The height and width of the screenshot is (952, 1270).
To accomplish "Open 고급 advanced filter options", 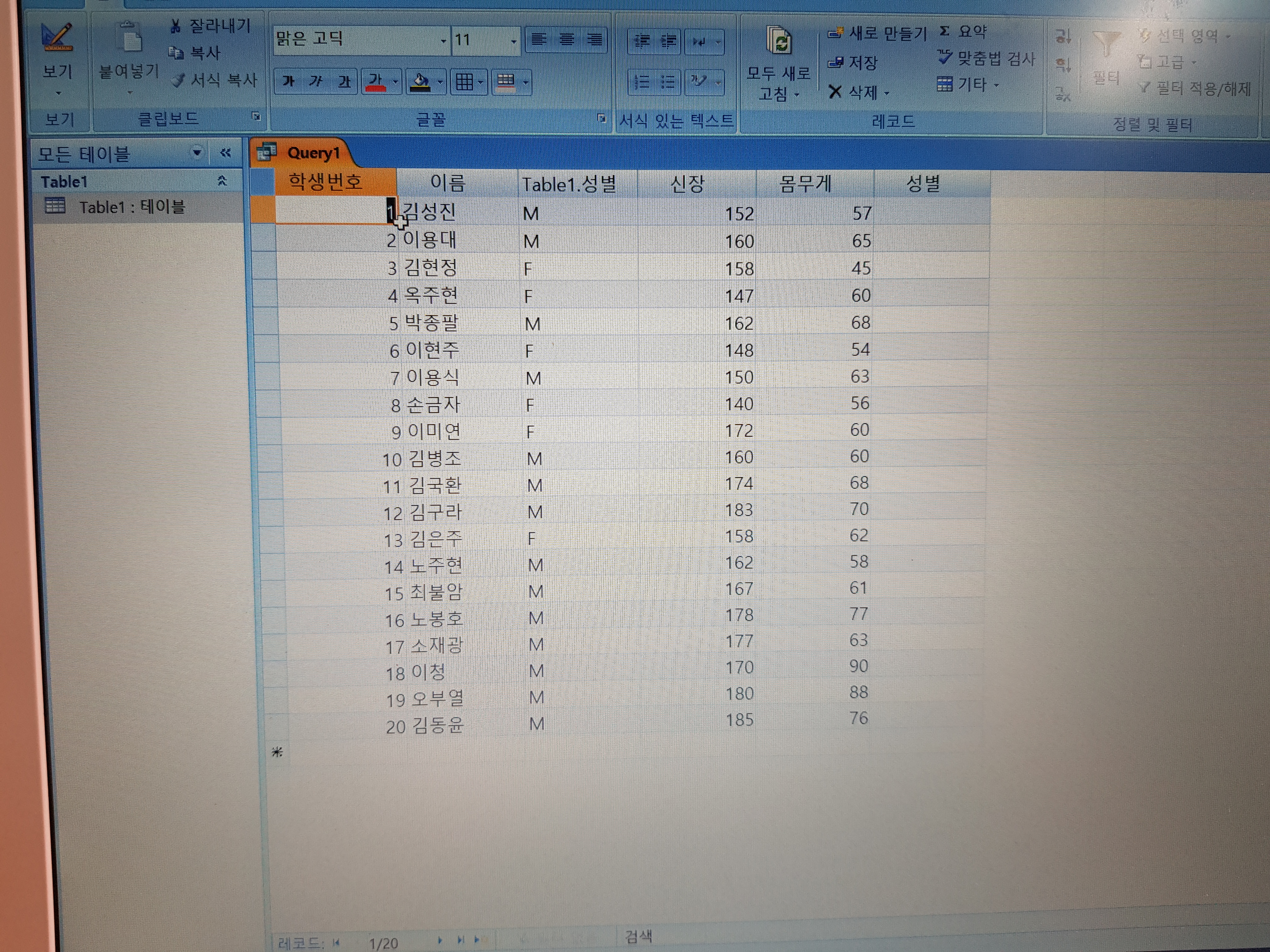I will coord(1168,61).
